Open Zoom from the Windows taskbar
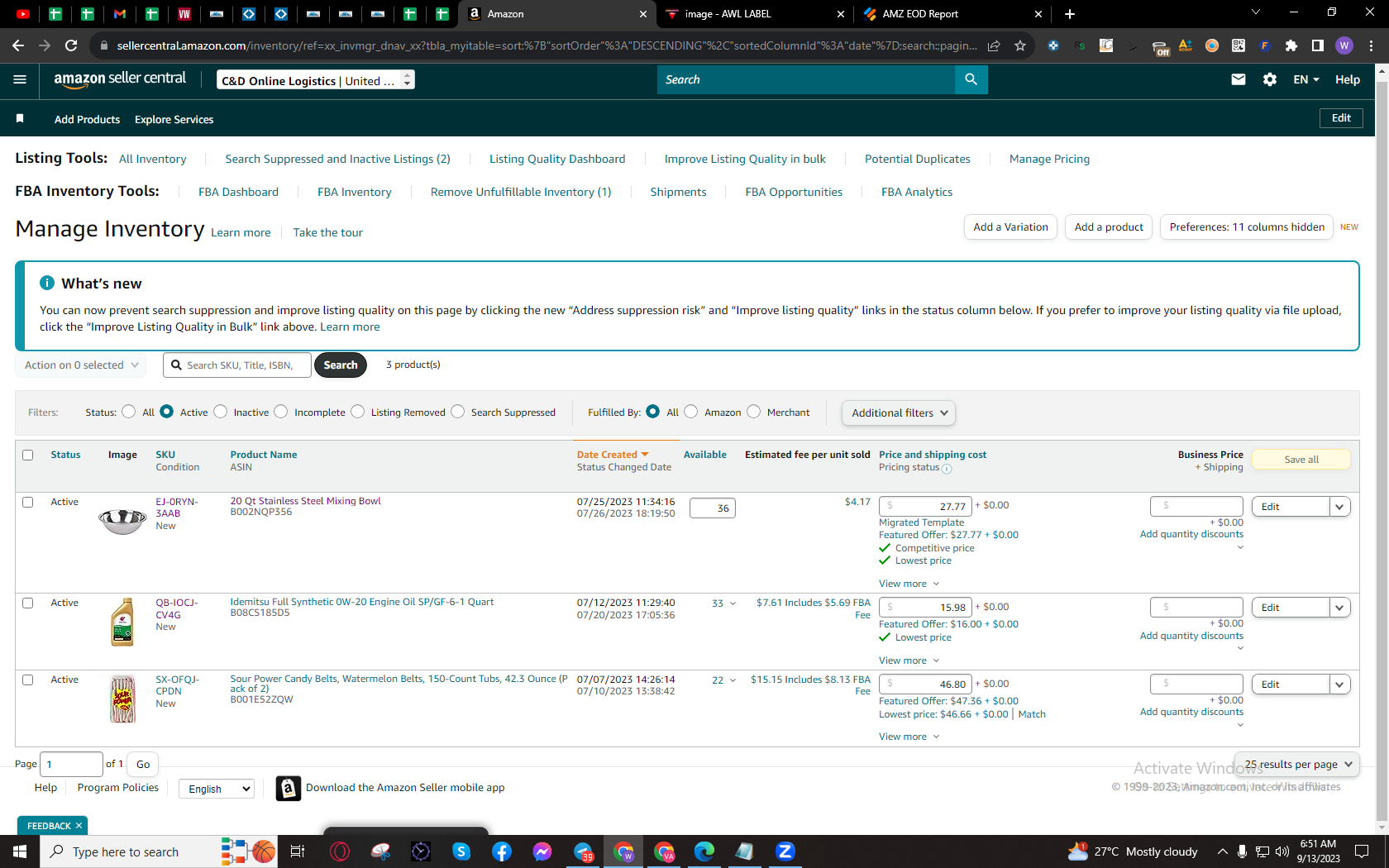Screen dimensions: 1389x868 coord(785,851)
